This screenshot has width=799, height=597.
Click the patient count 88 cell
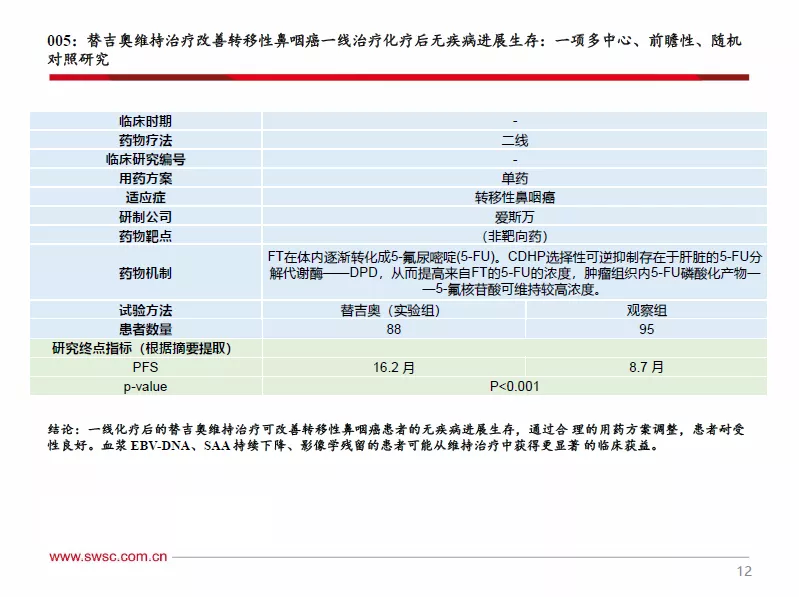tap(393, 329)
